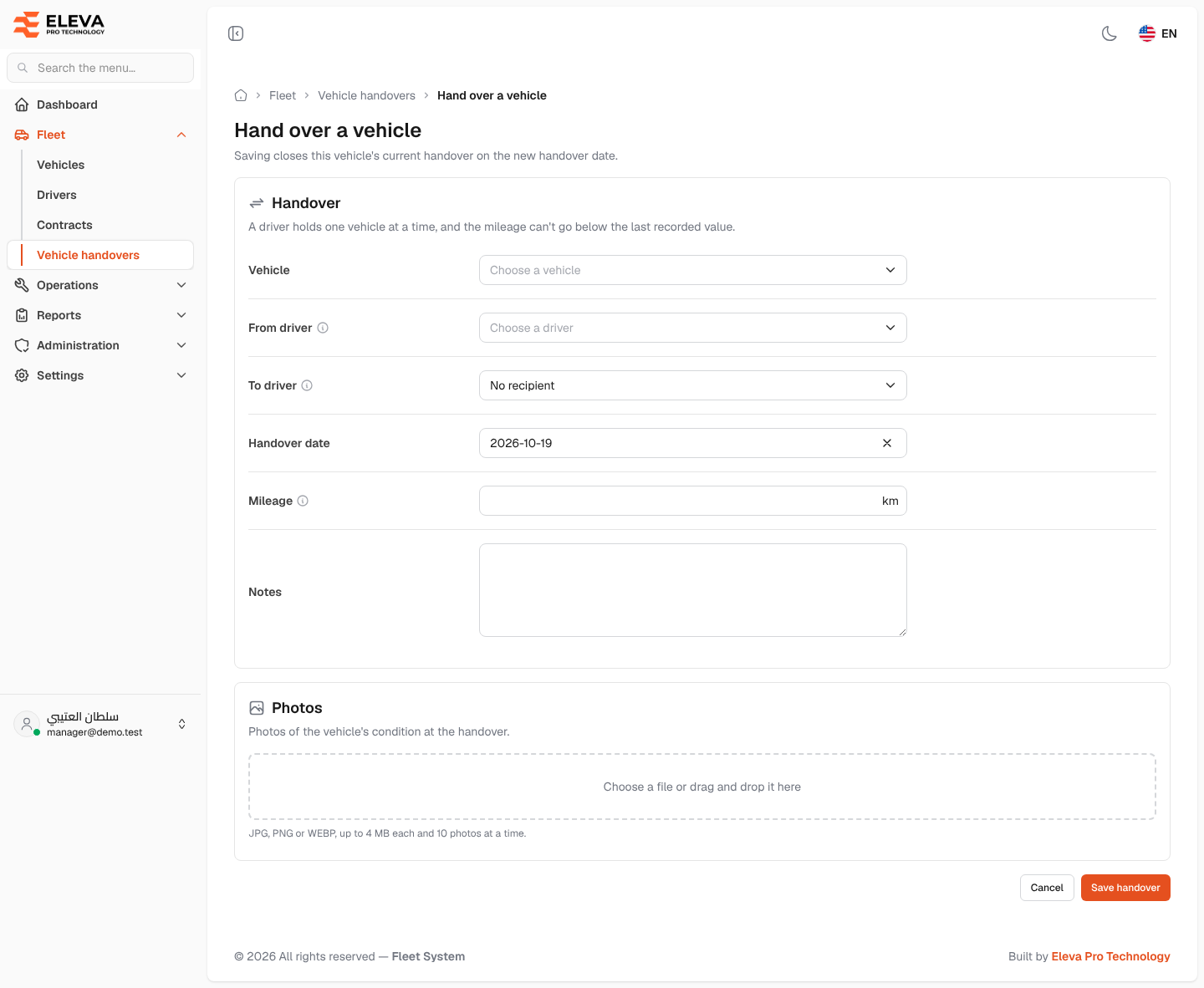Click the Administration shield icon
This screenshot has height=988, width=1204.
[x=22, y=345]
